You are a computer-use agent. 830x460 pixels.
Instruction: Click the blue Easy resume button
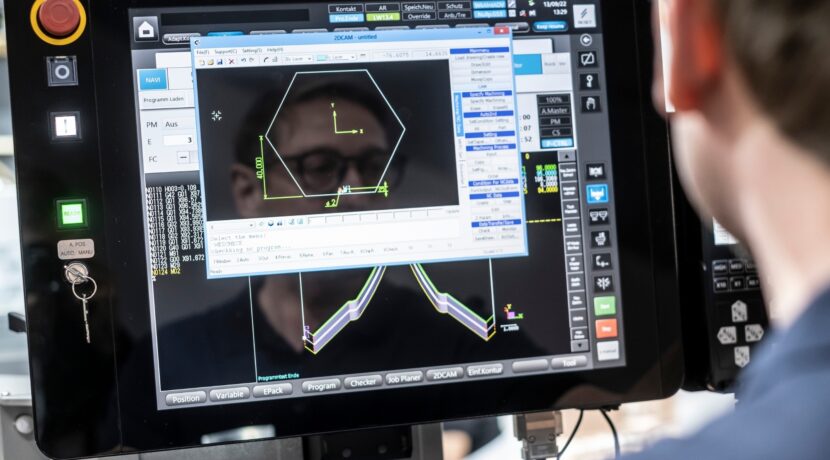click(549, 26)
